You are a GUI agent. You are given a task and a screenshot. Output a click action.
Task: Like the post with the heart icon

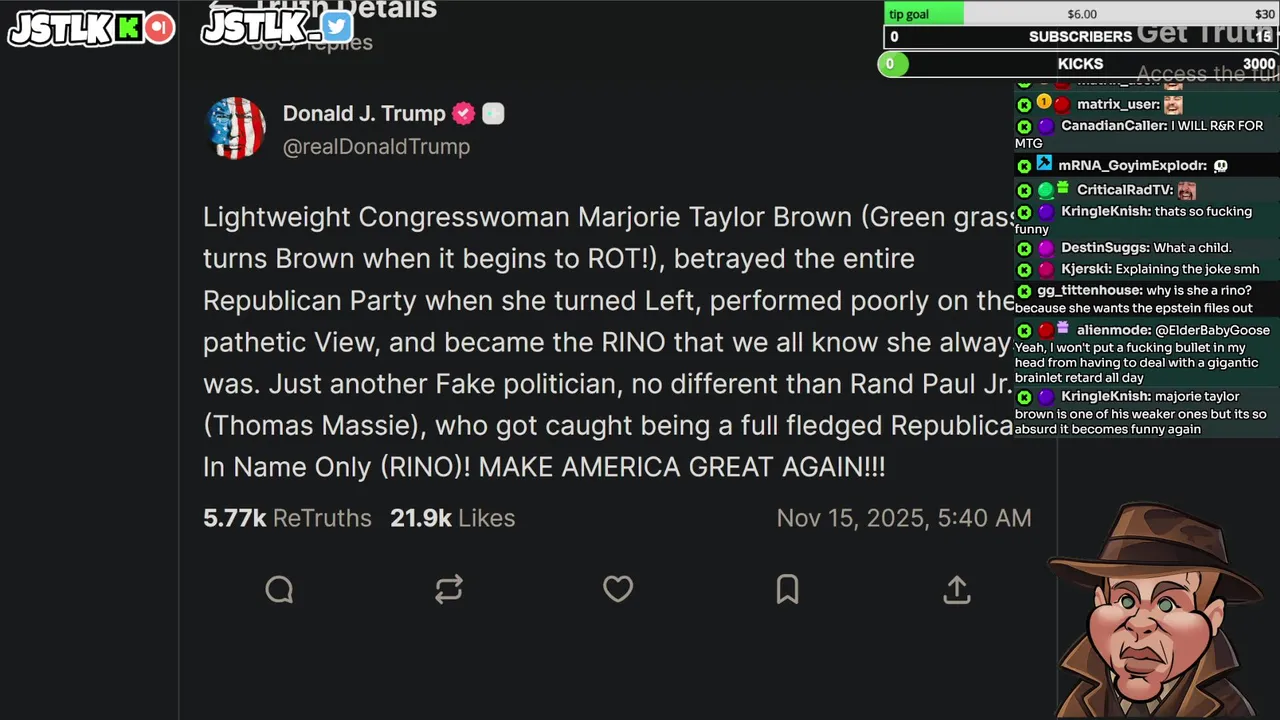pyautogui.click(x=618, y=589)
